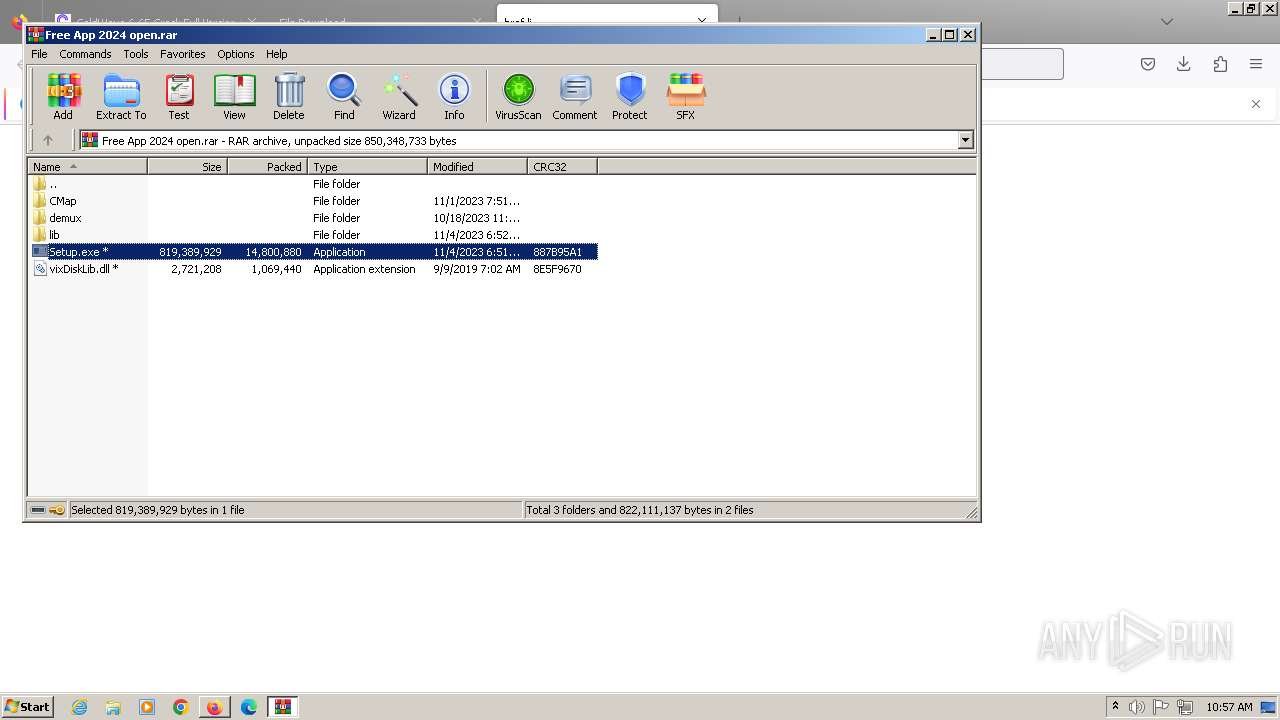
Task: Open the Favorites menu
Action: [183, 54]
